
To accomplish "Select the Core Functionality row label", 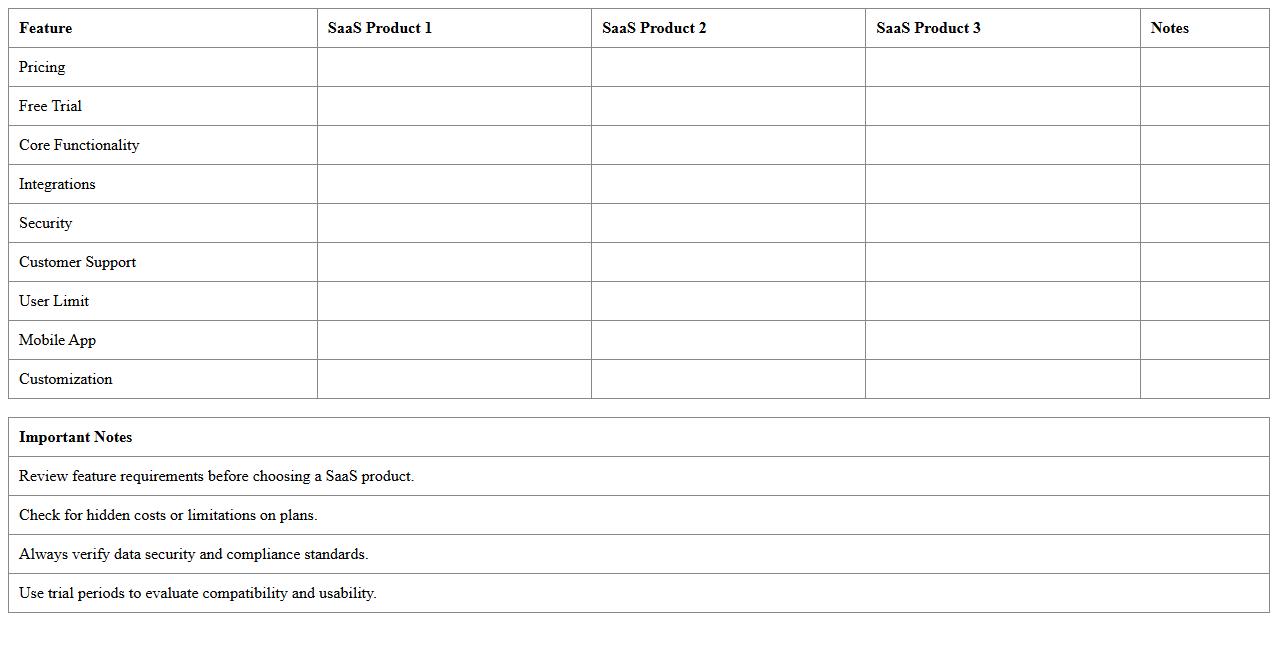I will (79, 145).
